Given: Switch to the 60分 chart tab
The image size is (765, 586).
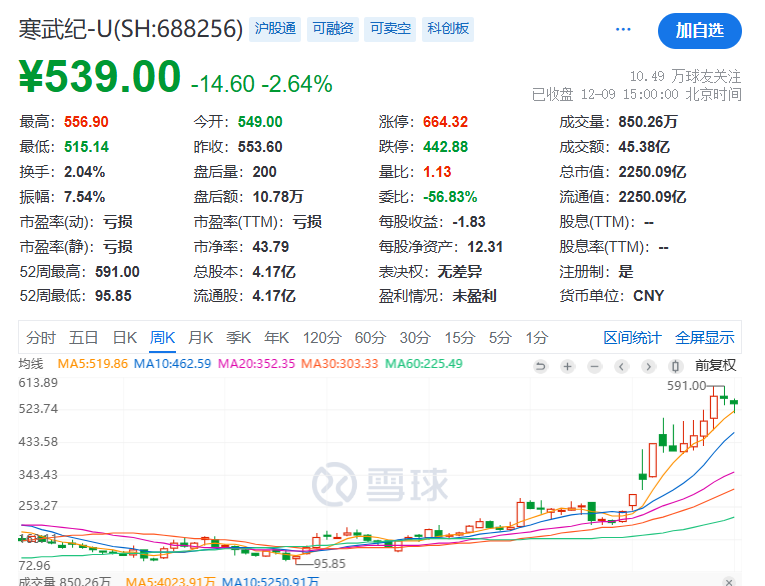Looking at the screenshot, I should (370, 338).
